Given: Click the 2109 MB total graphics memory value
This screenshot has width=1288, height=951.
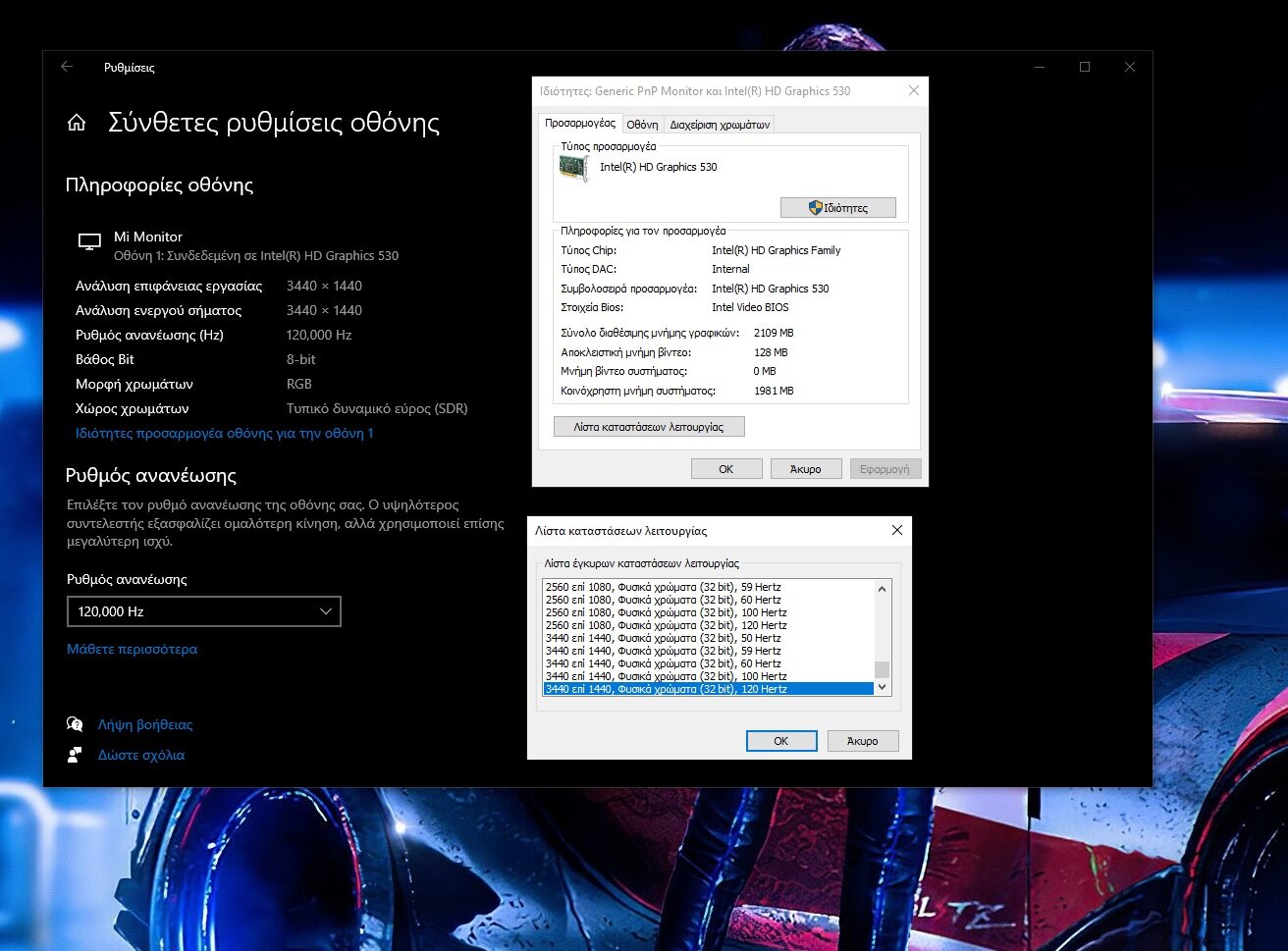Looking at the screenshot, I should tap(774, 333).
